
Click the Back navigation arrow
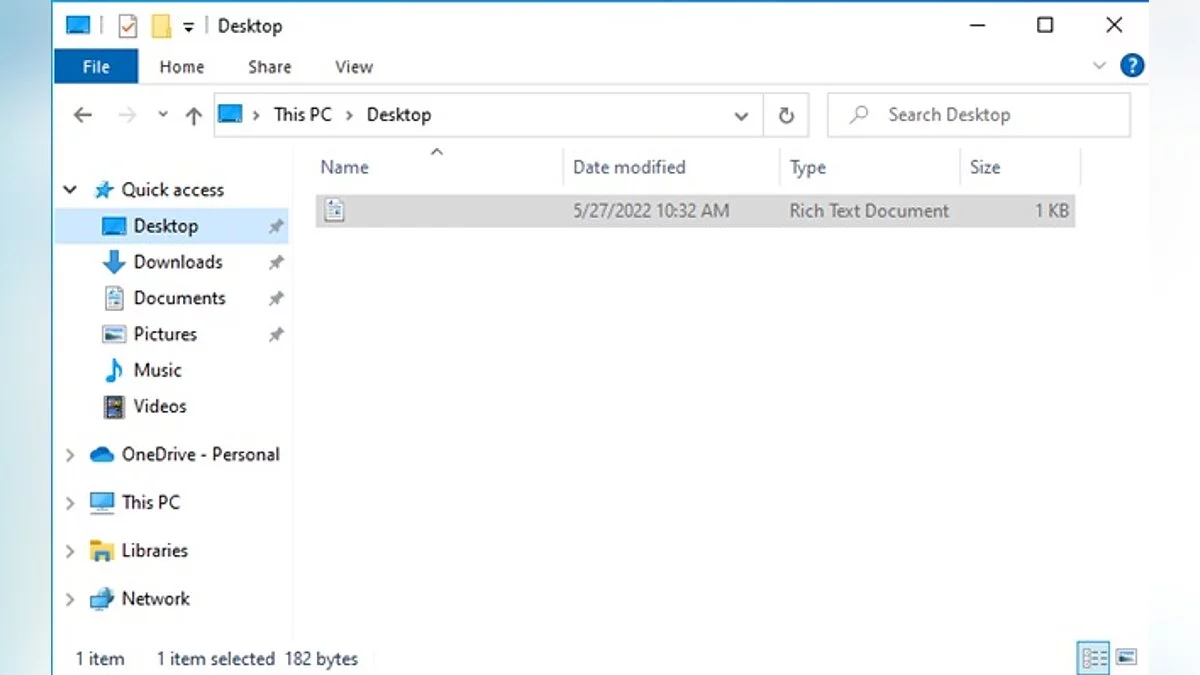(x=83, y=115)
